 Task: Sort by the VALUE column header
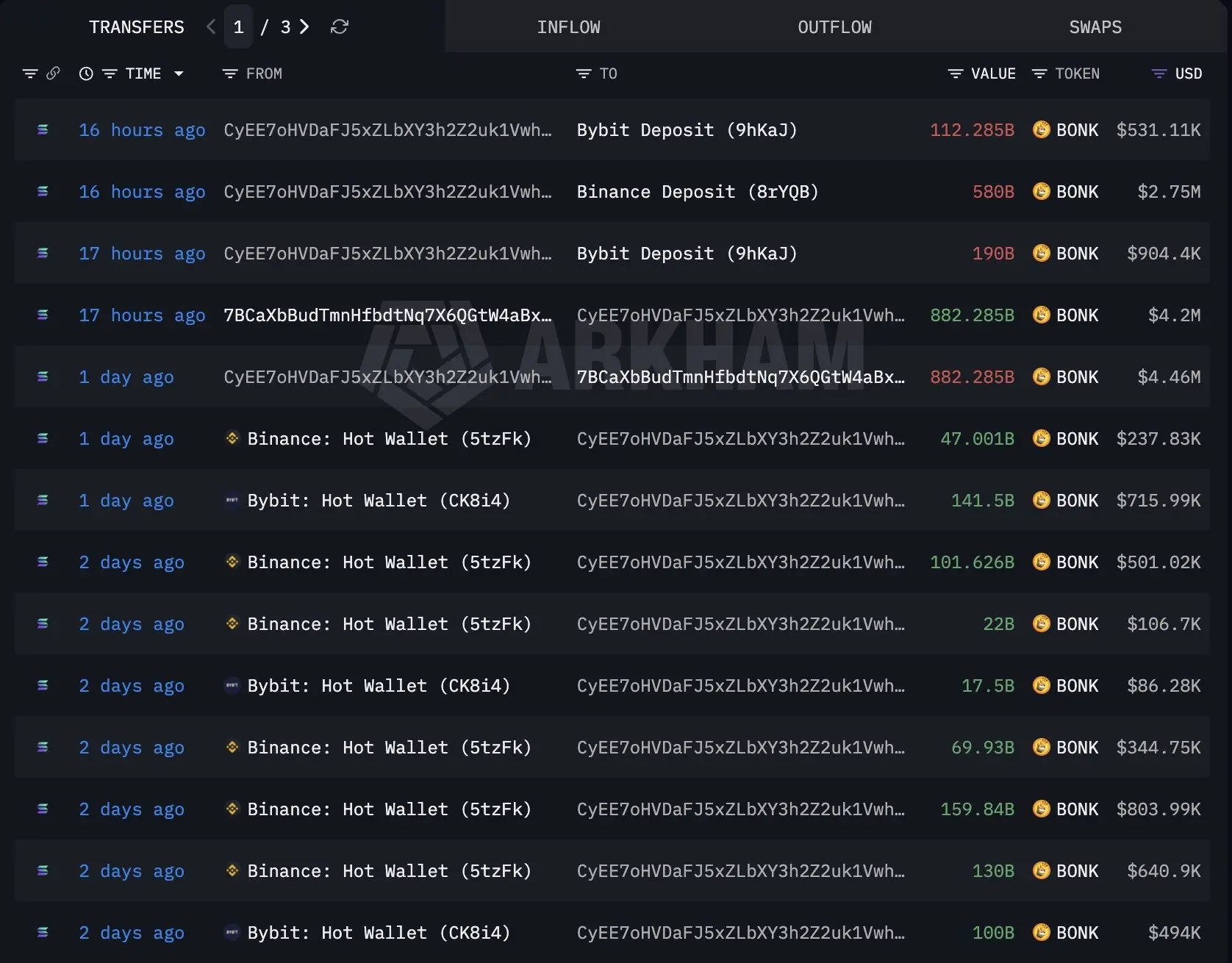click(x=993, y=74)
